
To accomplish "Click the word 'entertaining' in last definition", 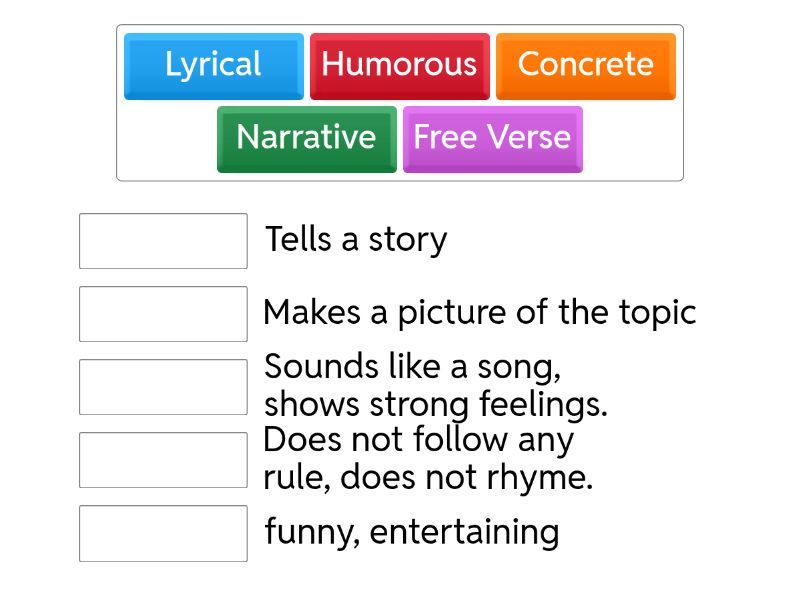I will (464, 532).
